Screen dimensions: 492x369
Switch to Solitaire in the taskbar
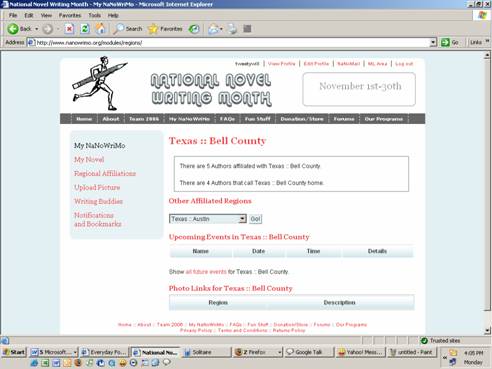(206, 352)
